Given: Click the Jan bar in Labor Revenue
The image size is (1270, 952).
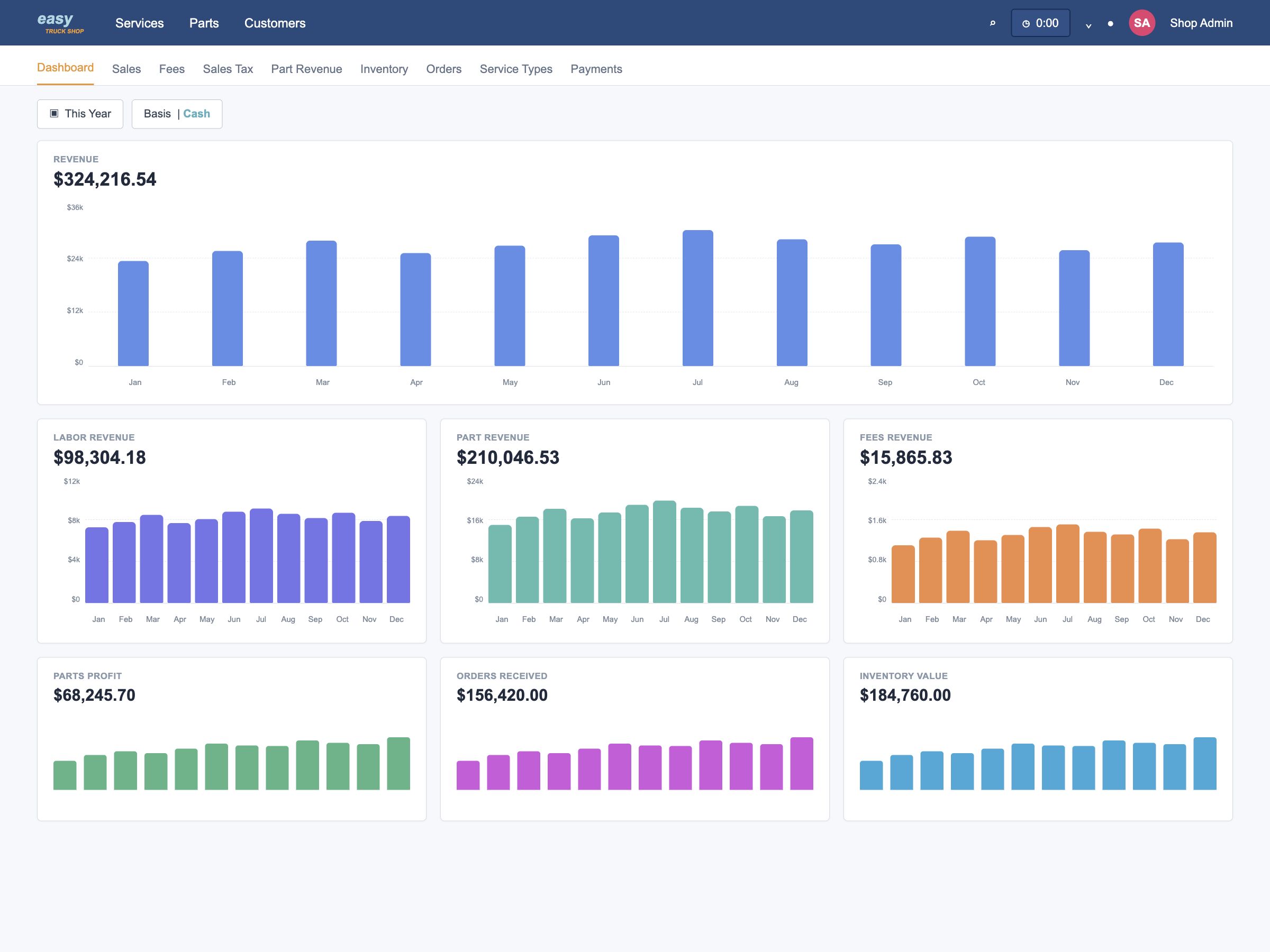Looking at the screenshot, I should point(97,565).
